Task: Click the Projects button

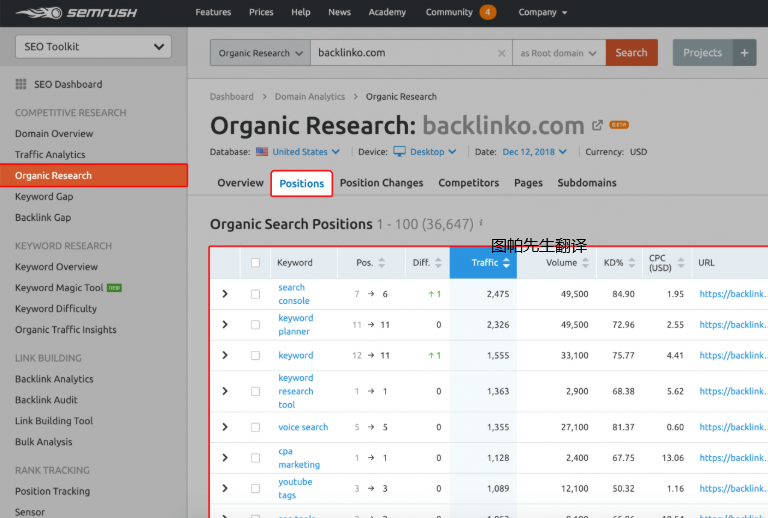Action: click(x=702, y=53)
